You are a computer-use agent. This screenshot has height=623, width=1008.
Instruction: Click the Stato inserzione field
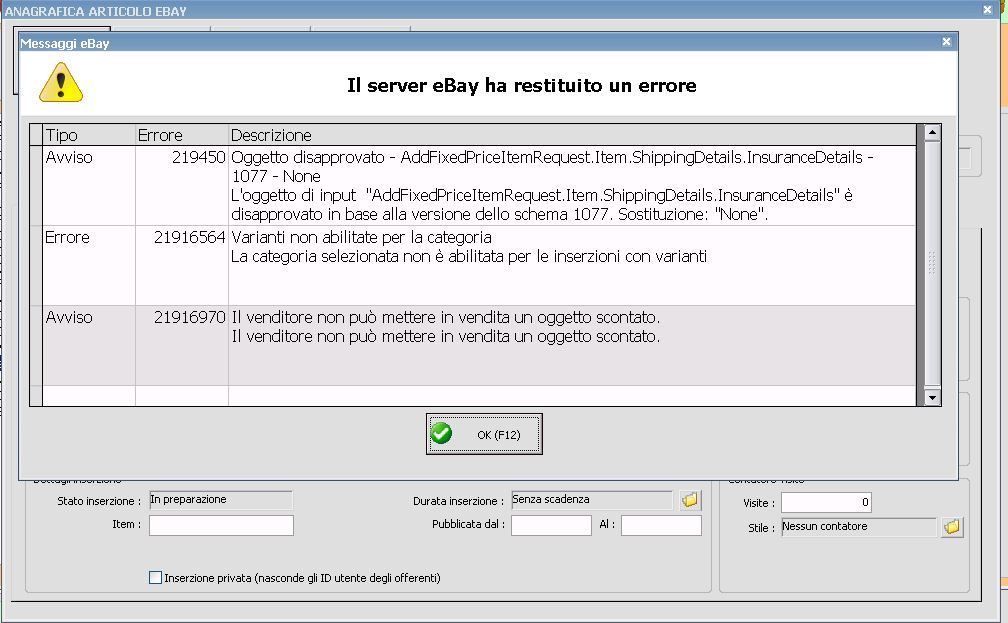220,500
